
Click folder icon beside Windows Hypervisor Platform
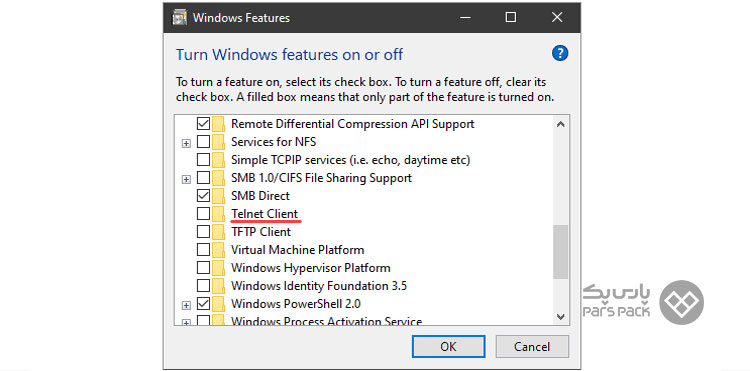coord(218,268)
